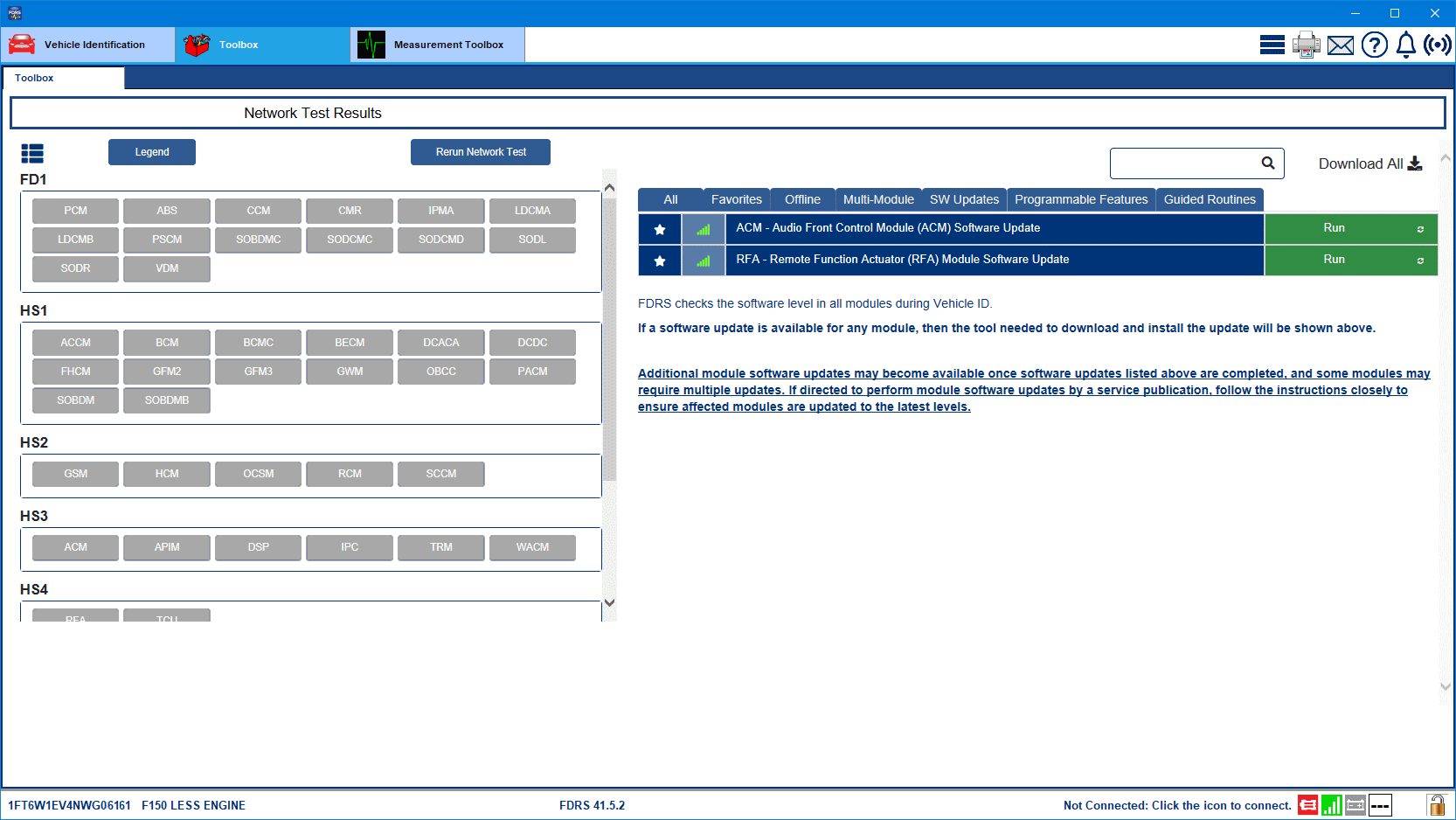Select the top Toolbox tab with red toolbox

coord(263,45)
